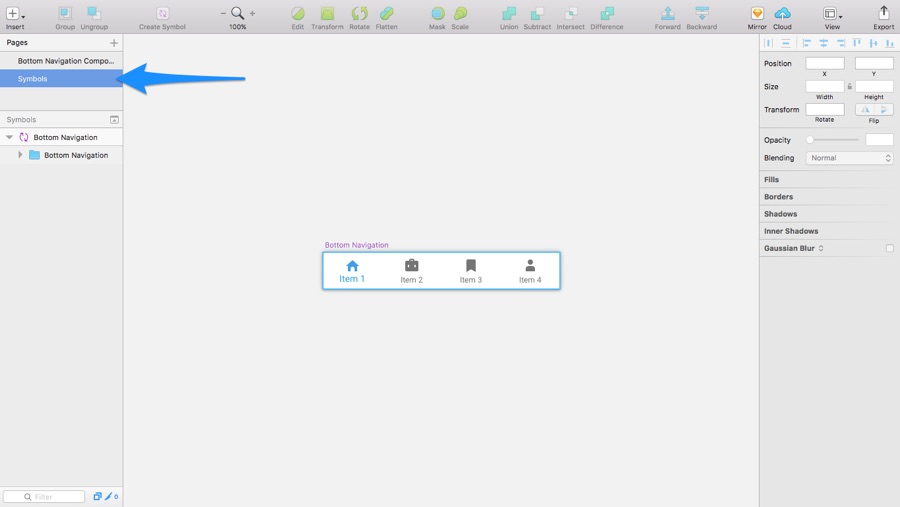This screenshot has height=507, width=900.
Task: Click the Position Y field
Action: 874,63
